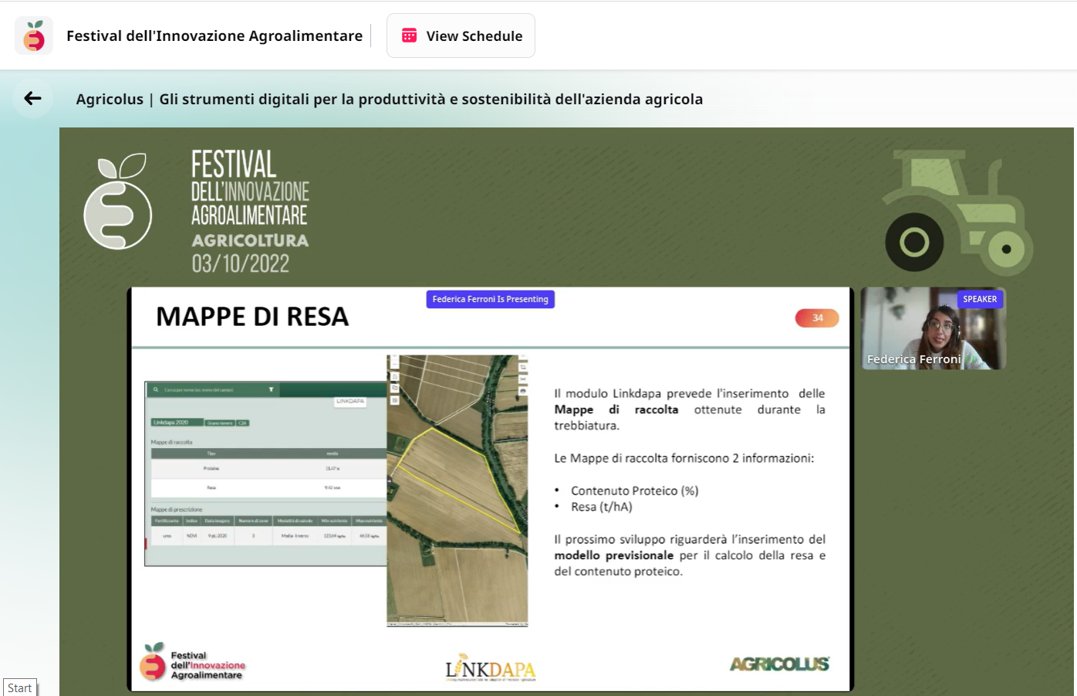
Task: Click the Linkdapa app screenshot panel
Action: (266, 474)
